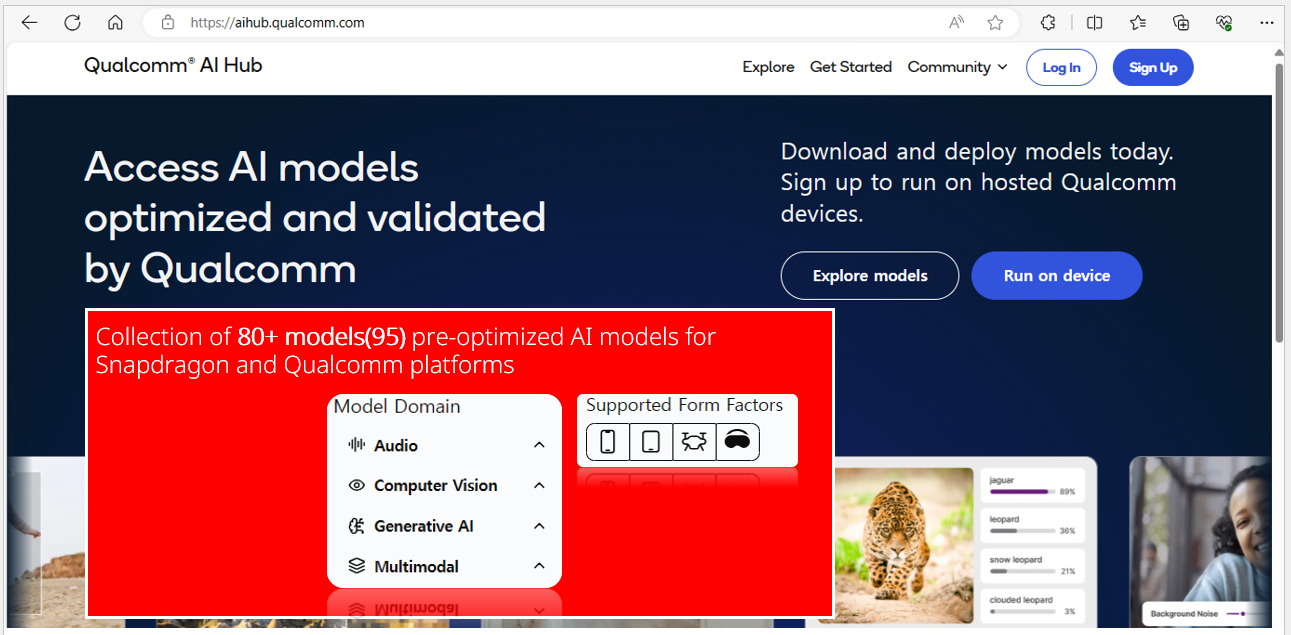Click the Run on device button
This screenshot has height=635, width=1291.
[x=1057, y=276]
